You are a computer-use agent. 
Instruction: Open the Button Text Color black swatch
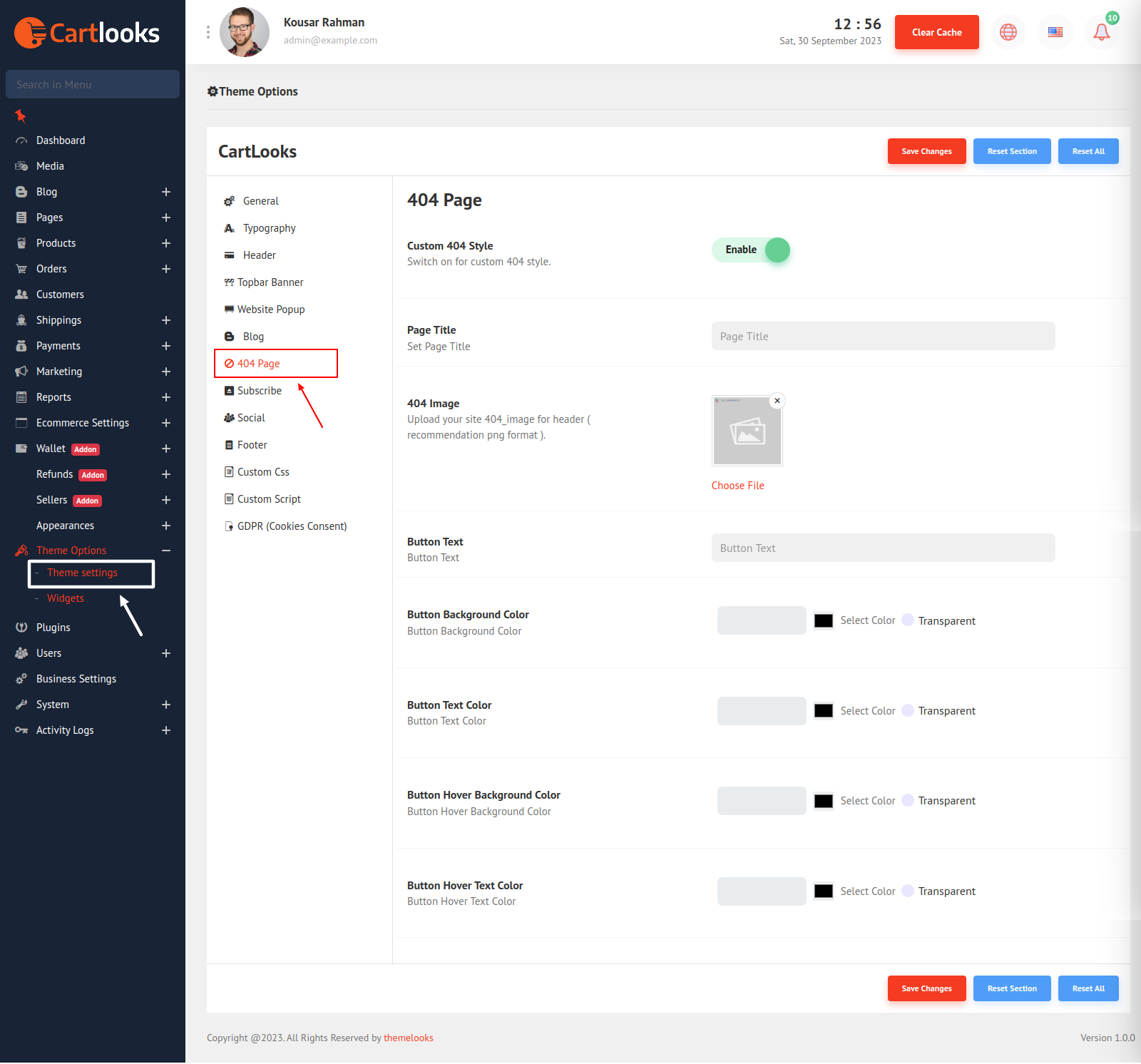point(823,711)
